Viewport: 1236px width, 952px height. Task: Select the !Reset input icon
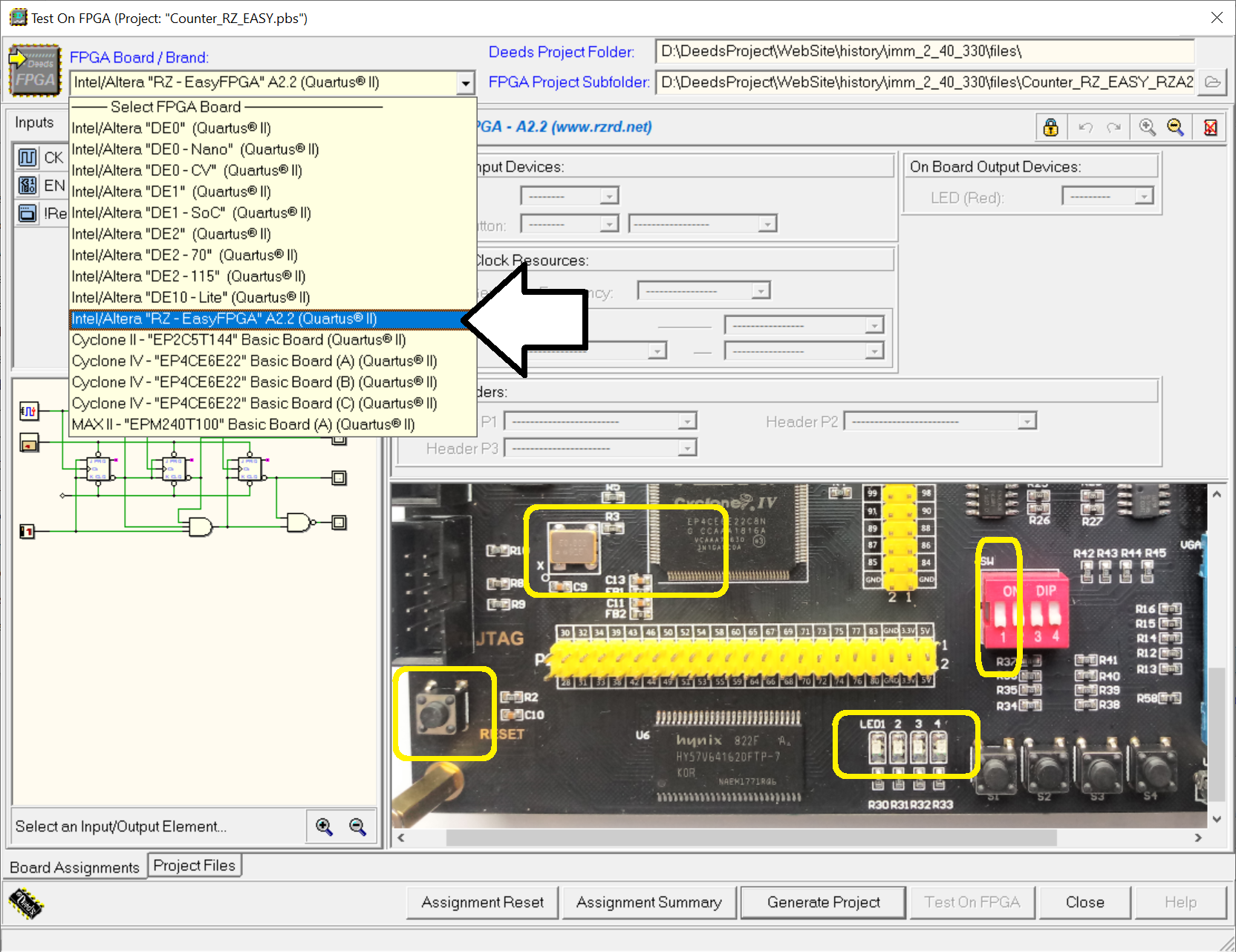(x=27, y=214)
